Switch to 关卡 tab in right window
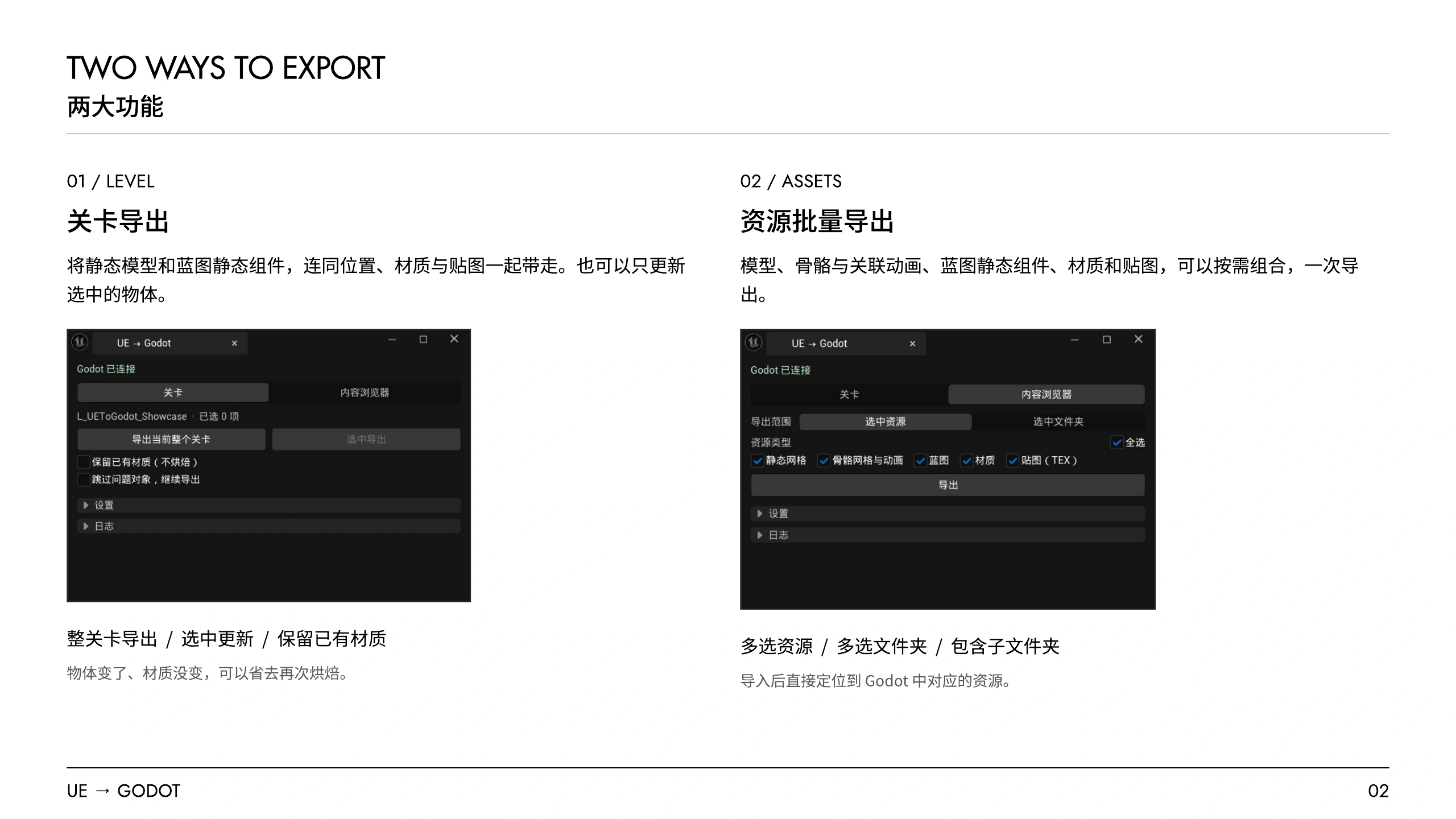Viewport: 1456px width, 819px height. [849, 394]
